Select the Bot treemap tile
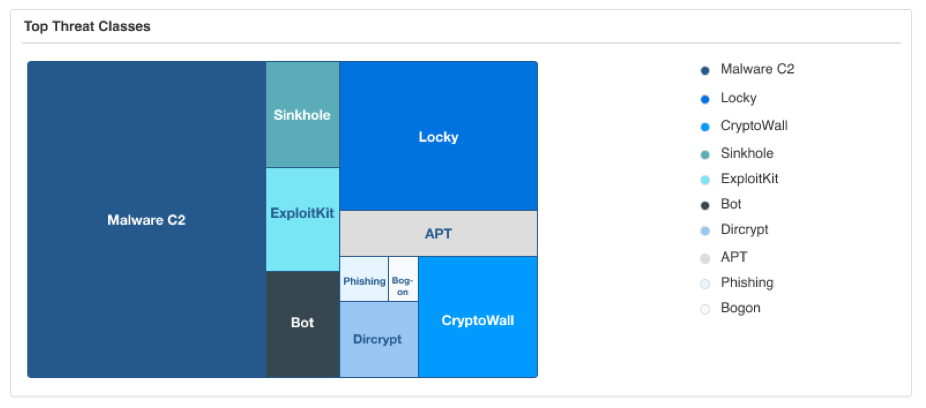Image resolution: width=926 pixels, height=408 pixels. 302,323
